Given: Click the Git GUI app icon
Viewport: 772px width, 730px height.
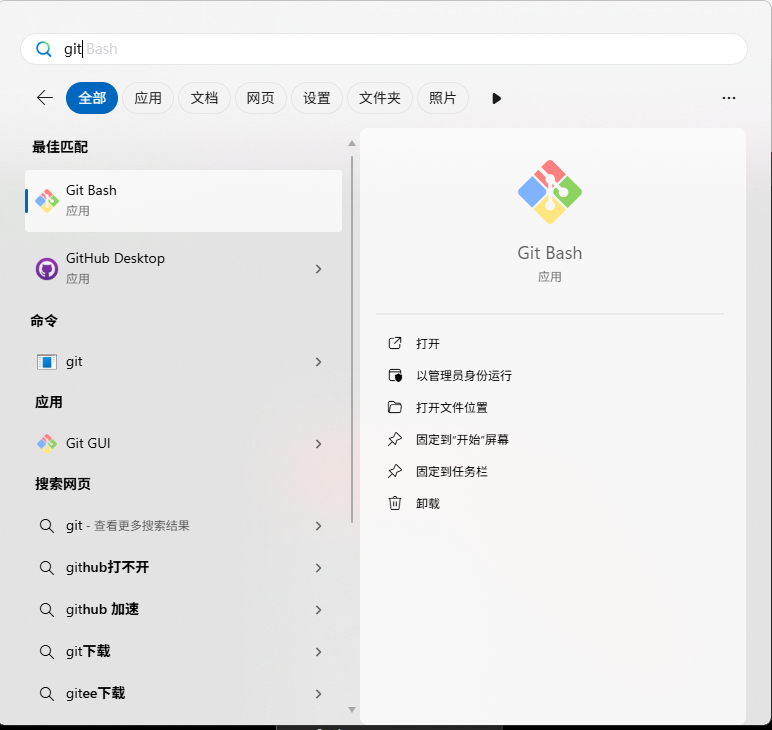Looking at the screenshot, I should (47, 443).
